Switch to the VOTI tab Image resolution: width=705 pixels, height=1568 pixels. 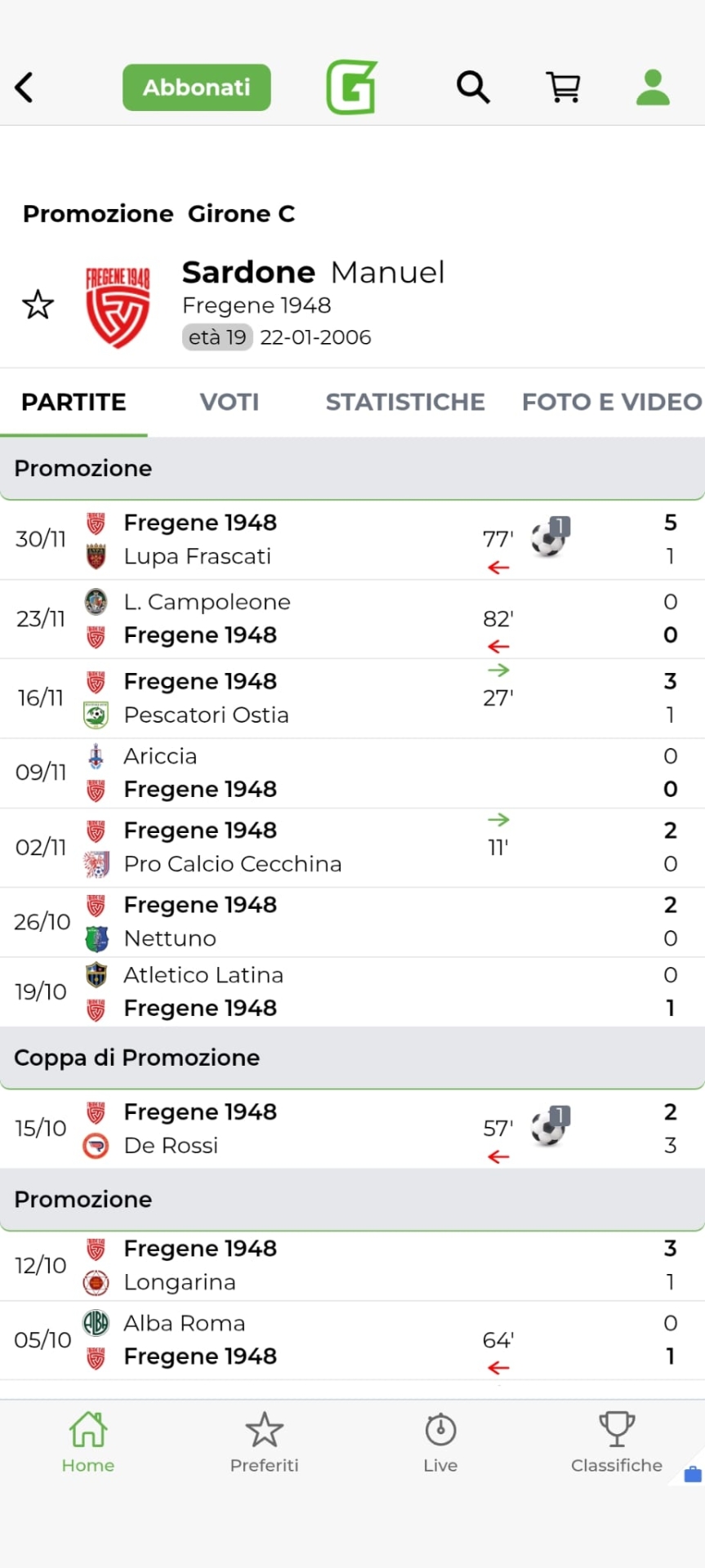pos(230,402)
